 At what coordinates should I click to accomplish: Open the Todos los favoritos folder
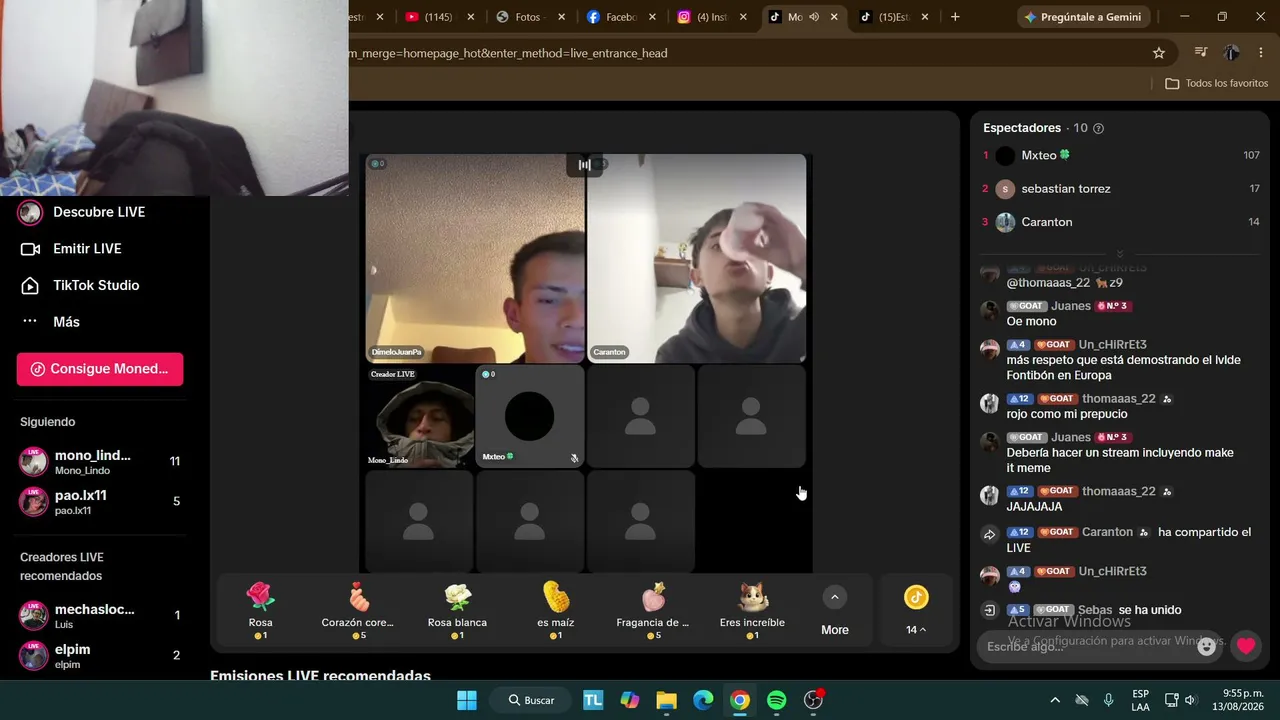1217,84
